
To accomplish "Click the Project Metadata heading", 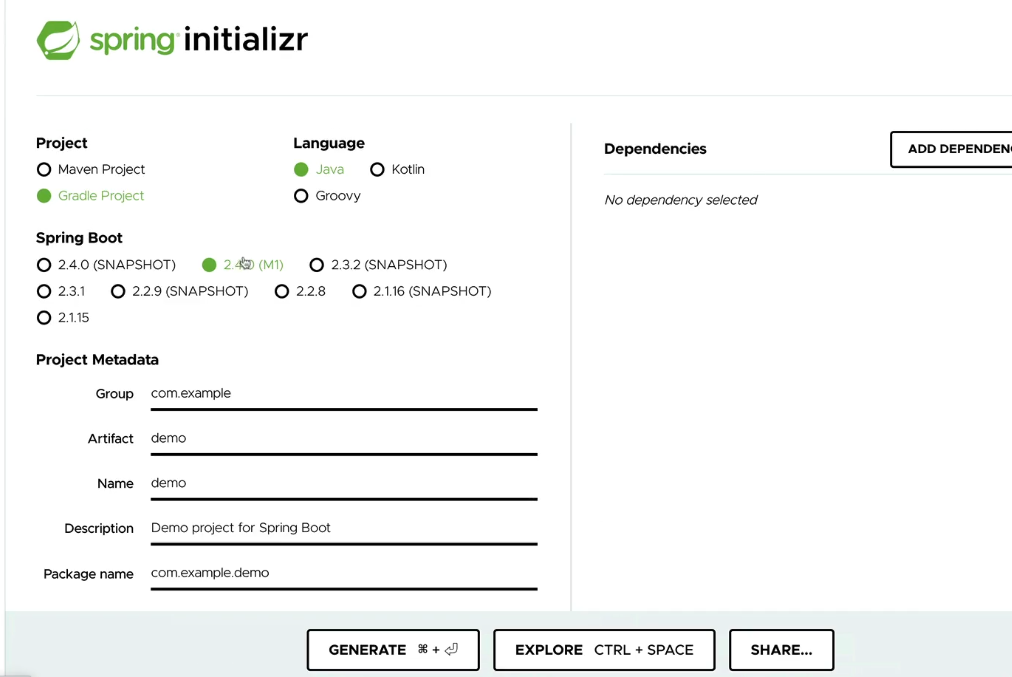I will pyautogui.click(x=97, y=359).
